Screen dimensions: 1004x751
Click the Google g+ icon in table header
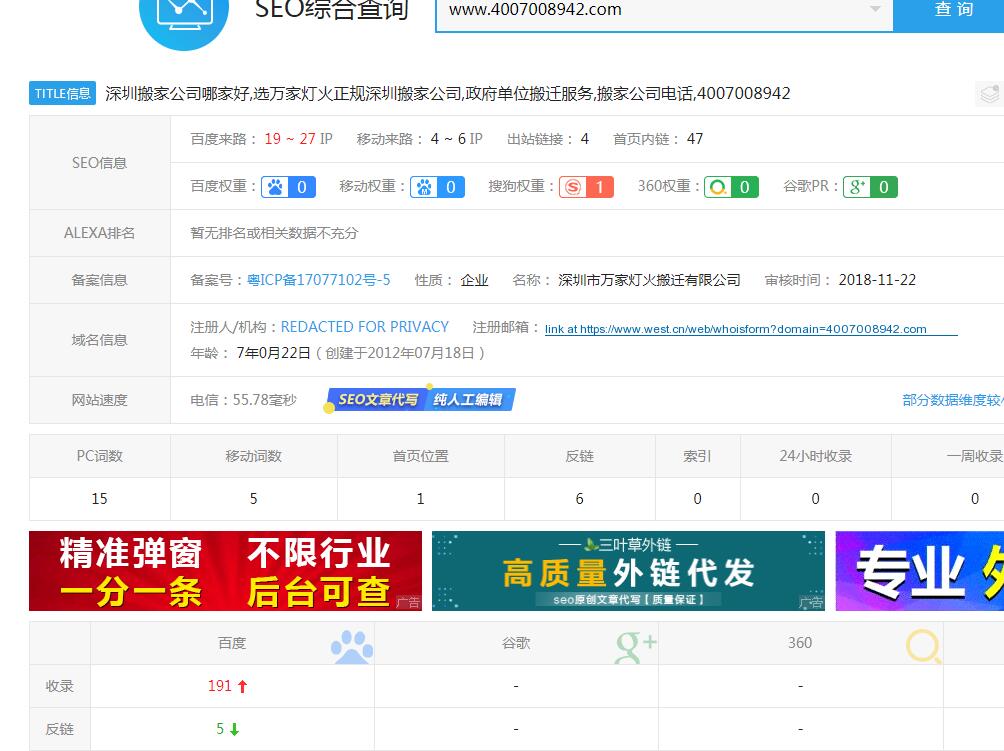(x=635, y=647)
